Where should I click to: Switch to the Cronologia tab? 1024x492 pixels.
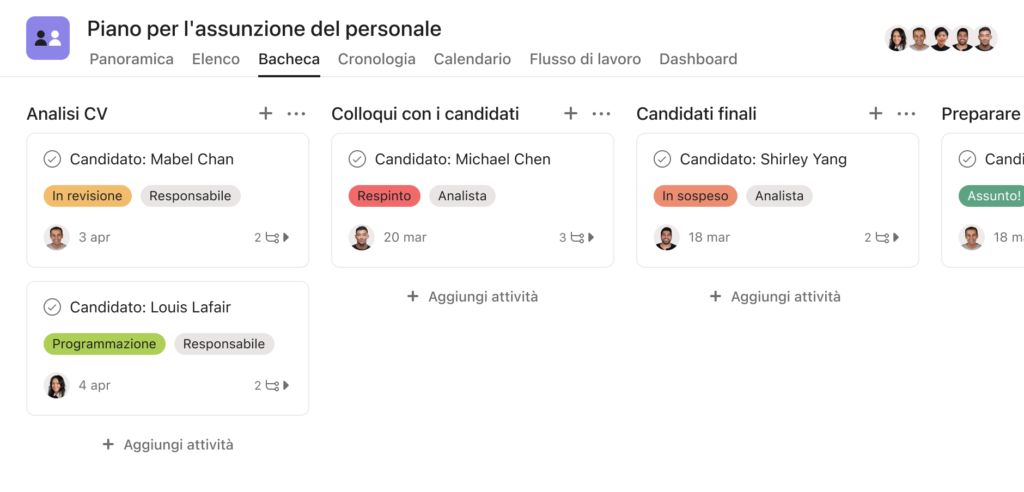coord(377,59)
